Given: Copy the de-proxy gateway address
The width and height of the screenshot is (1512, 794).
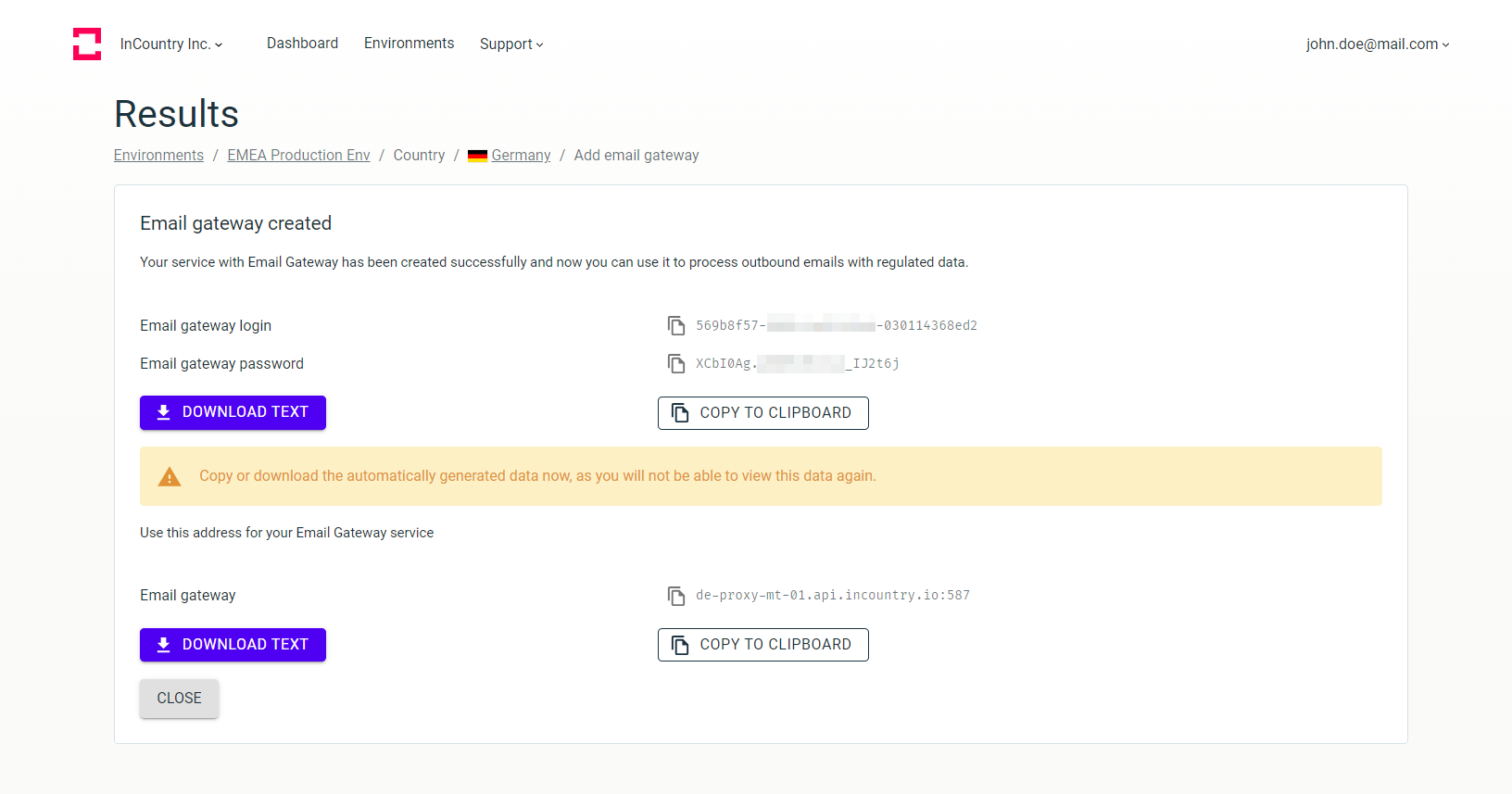Looking at the screenshot, I should tap(676, 595).
